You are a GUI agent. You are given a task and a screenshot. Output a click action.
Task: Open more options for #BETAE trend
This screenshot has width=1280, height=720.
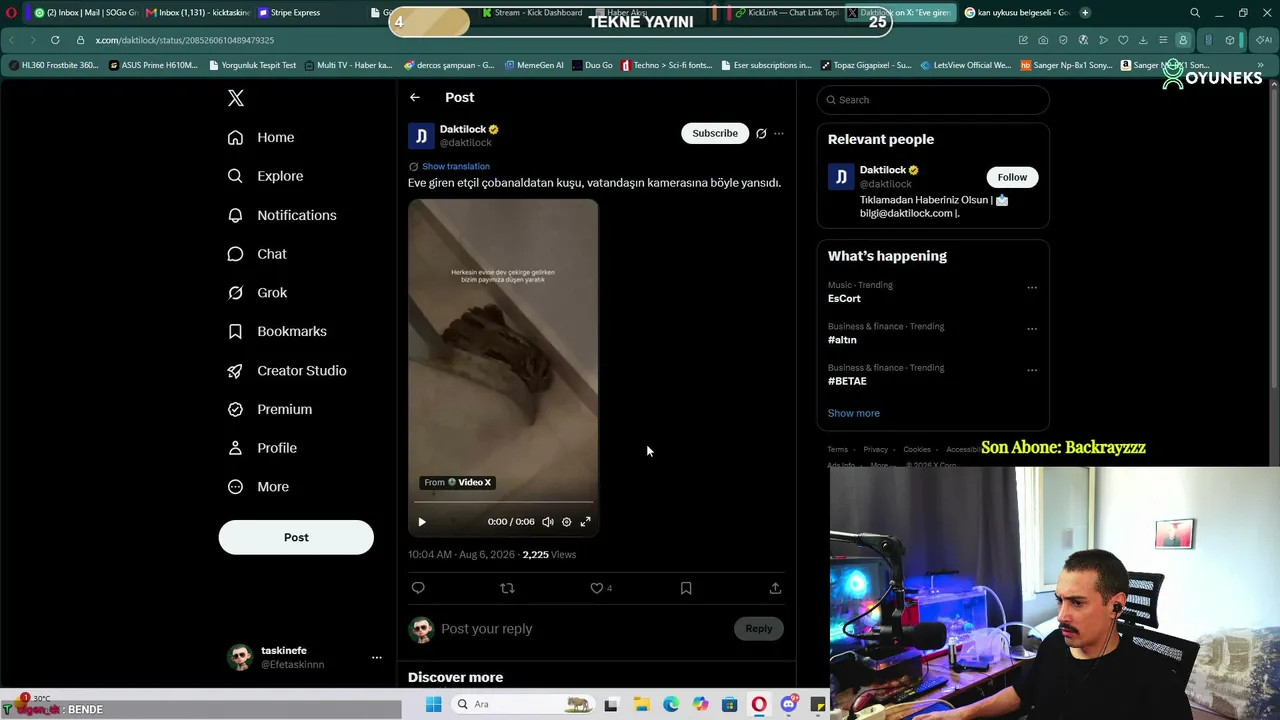click(x=1032, y=370)
